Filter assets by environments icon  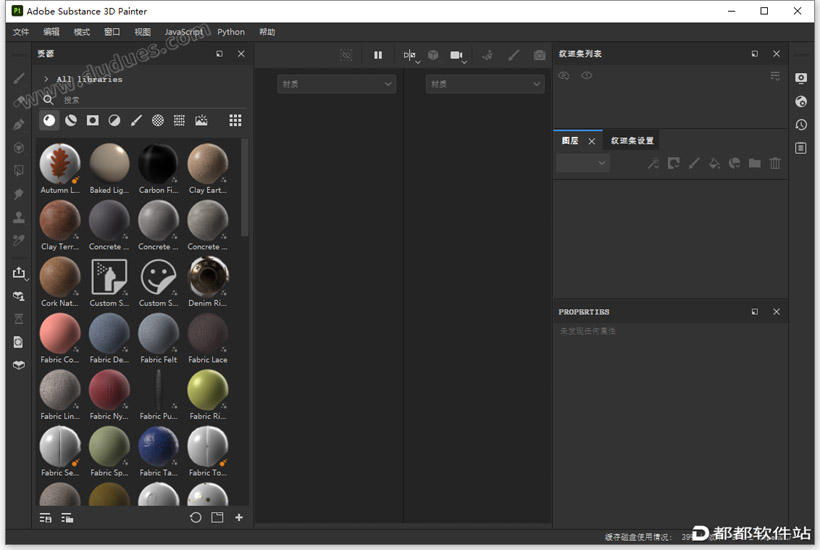pos(201,121)
